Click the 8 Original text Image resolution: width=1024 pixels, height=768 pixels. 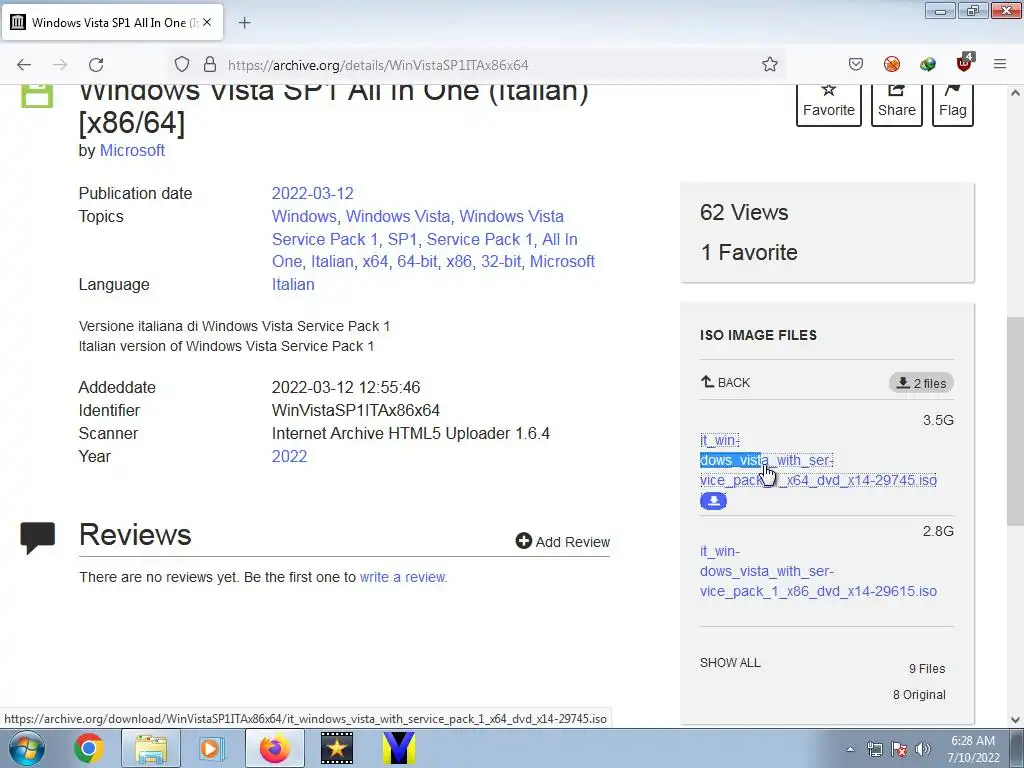pos(919,695)
